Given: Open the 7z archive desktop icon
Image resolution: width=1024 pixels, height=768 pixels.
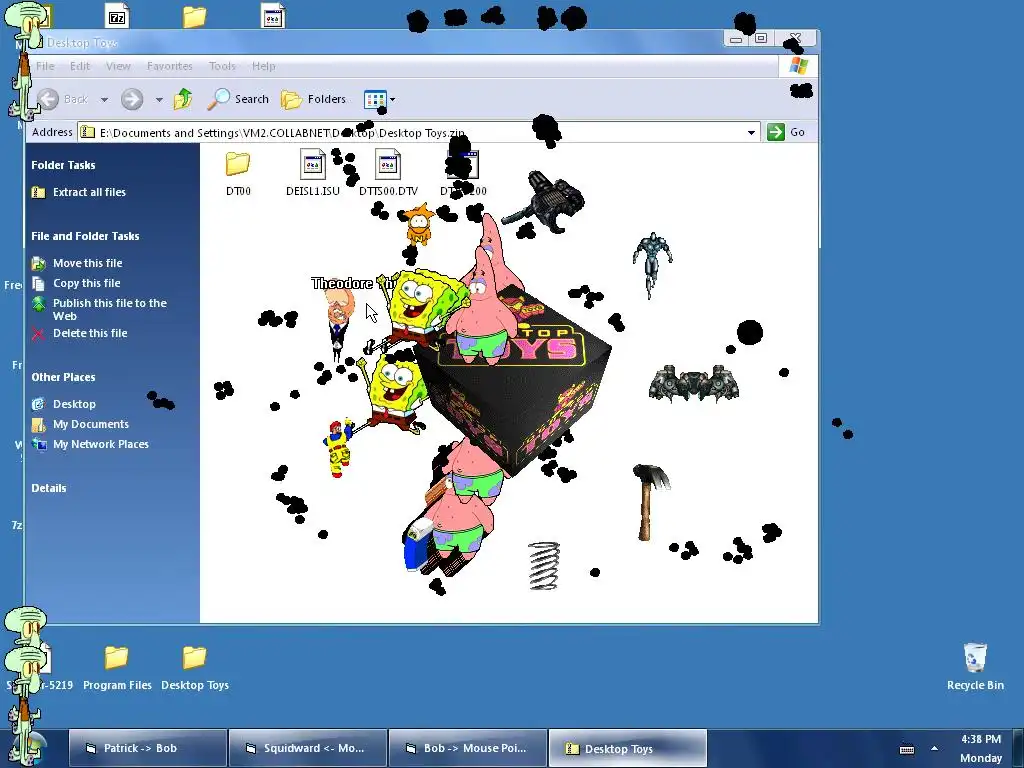Looking at the screenshot, I should pos(117,16).
